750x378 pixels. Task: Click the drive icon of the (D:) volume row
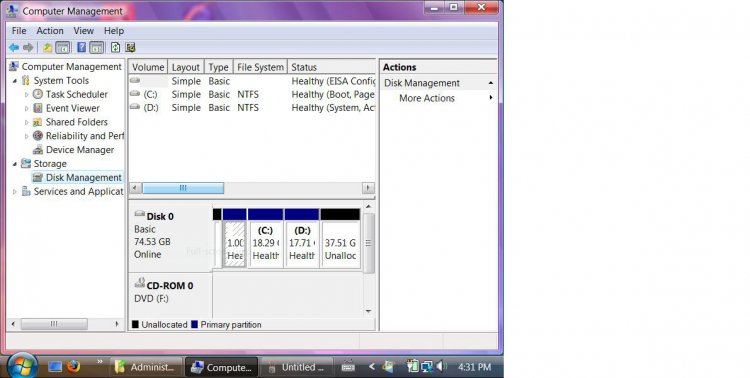tap(135, 107)
